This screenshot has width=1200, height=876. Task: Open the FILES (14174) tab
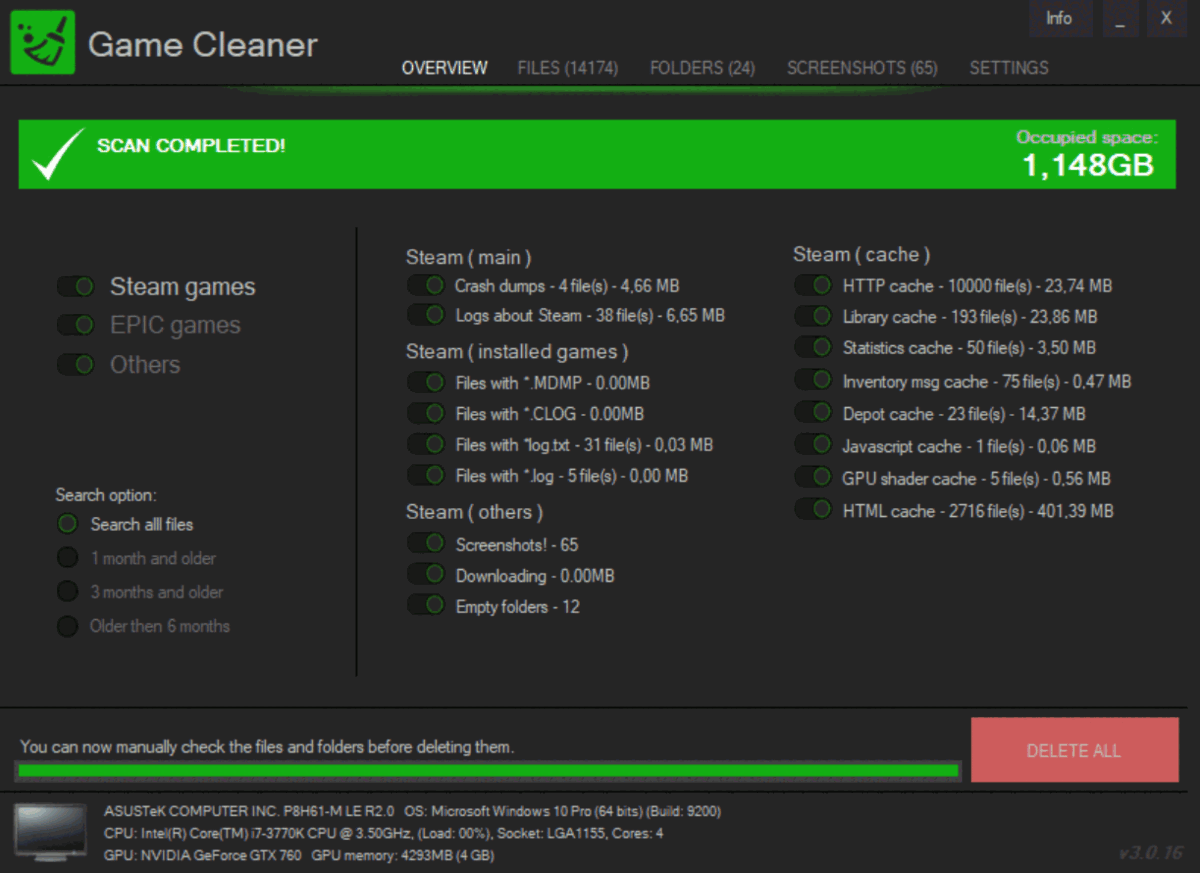[x=568, y=68]
